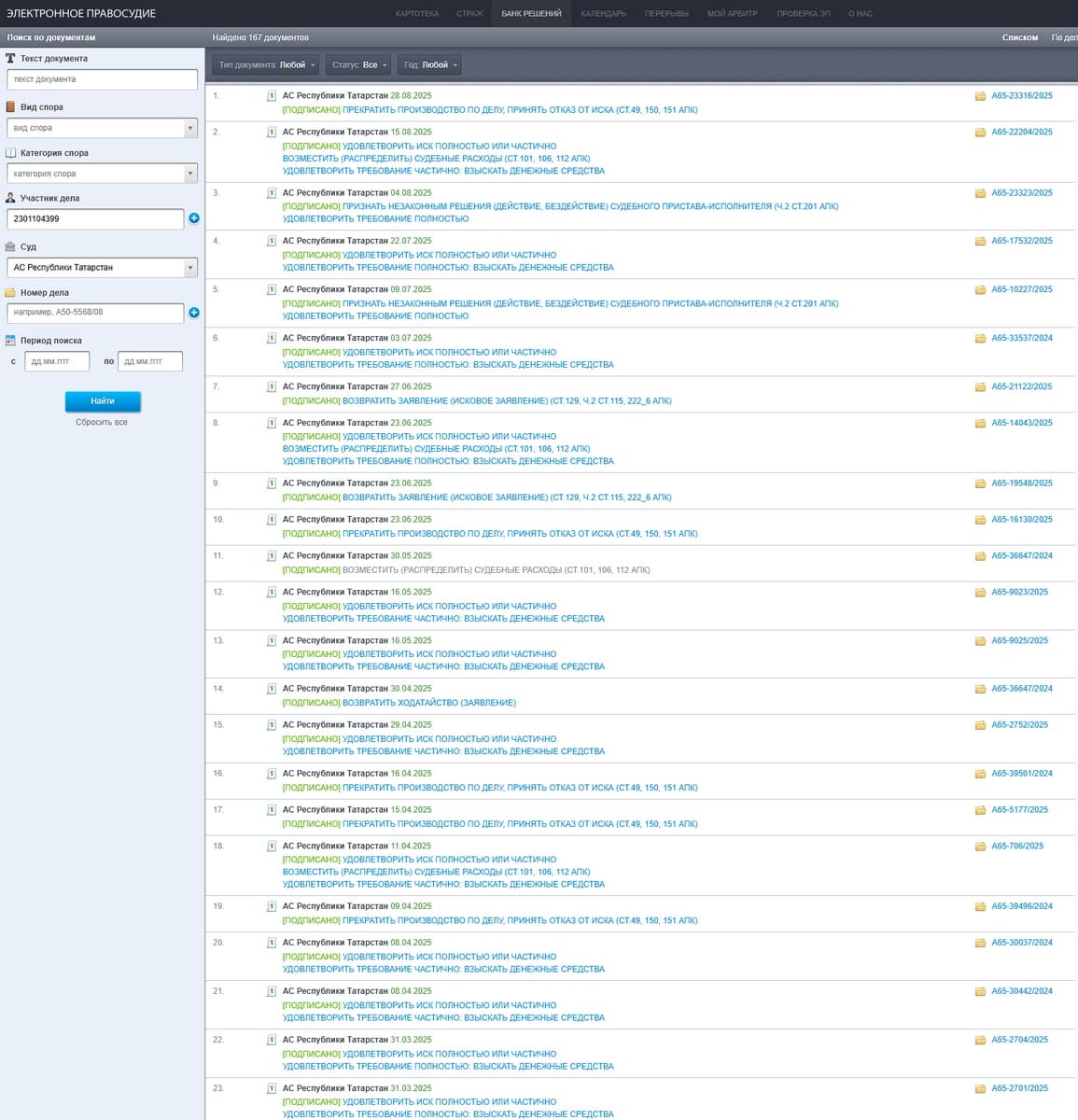Click folder icon next to case А65-23316/2025
Image resolution: width=1078 pixels, height=1120 pixels.
pyautogui.click(x=980, y=96)
